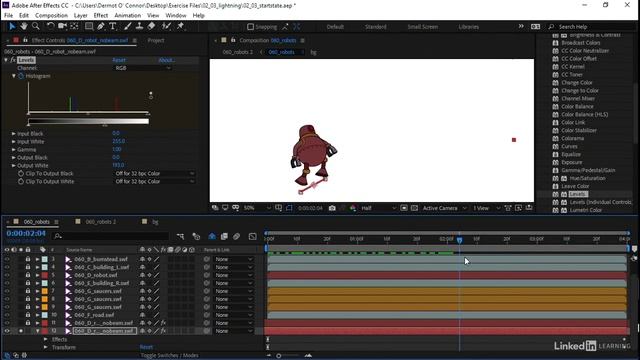
Task: Click the About link for Levels
Action: click(167, 60)
